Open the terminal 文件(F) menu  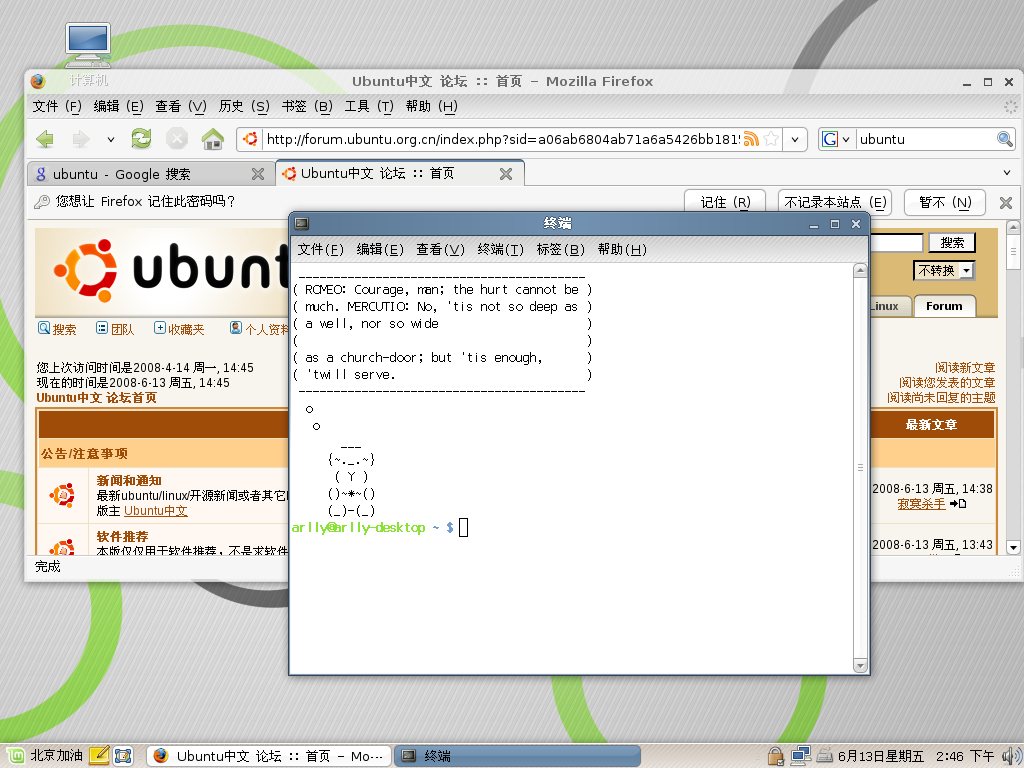point(321,249)
